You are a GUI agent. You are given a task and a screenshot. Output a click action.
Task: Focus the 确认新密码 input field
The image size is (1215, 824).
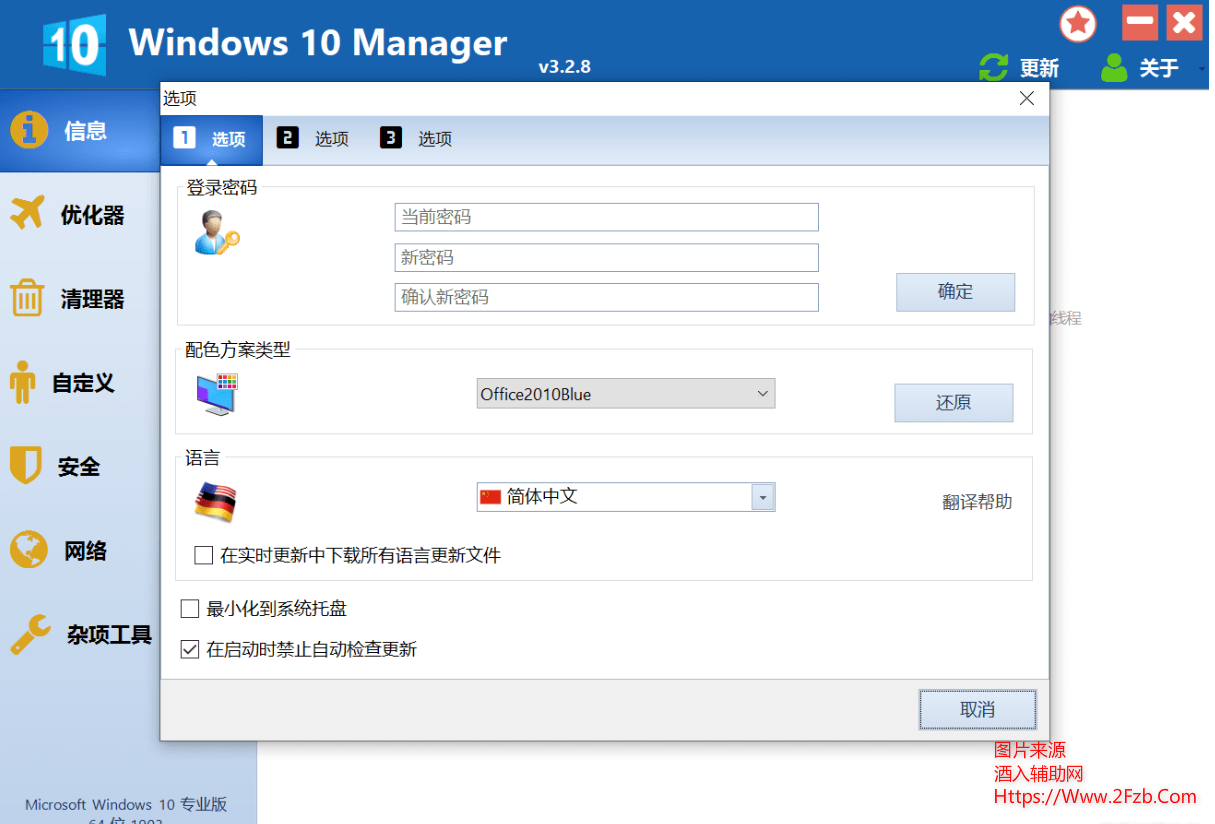tap(607, 298)
